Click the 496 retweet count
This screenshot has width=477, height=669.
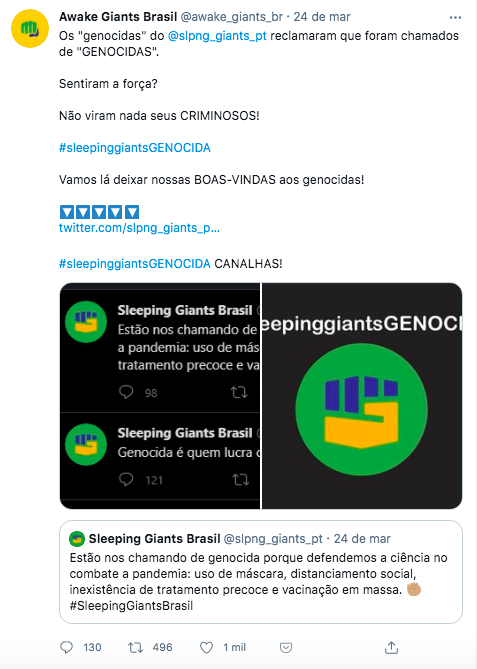pos(163,648)
